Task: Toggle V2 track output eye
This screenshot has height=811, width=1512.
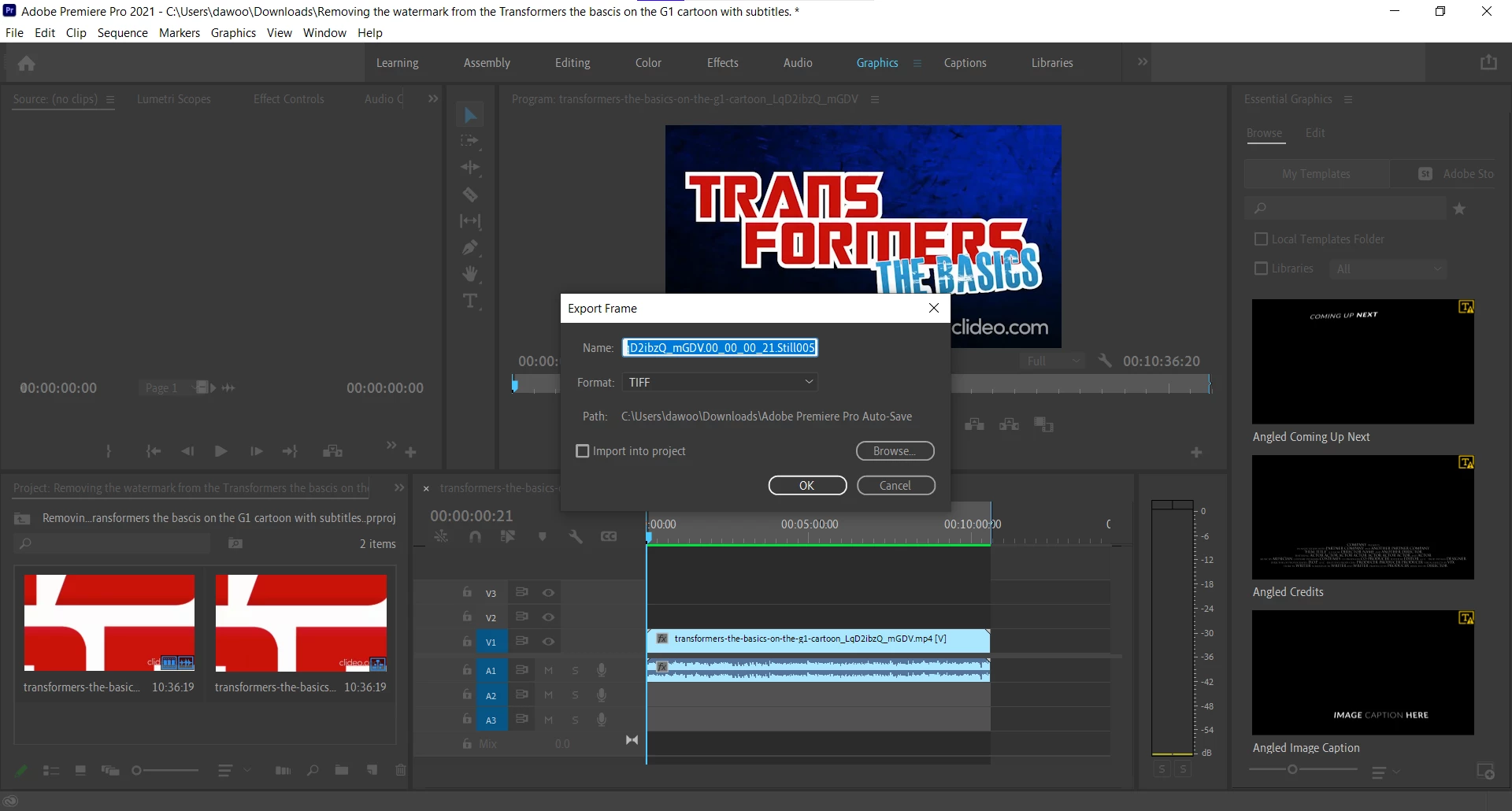Action: tap(549, 617)
